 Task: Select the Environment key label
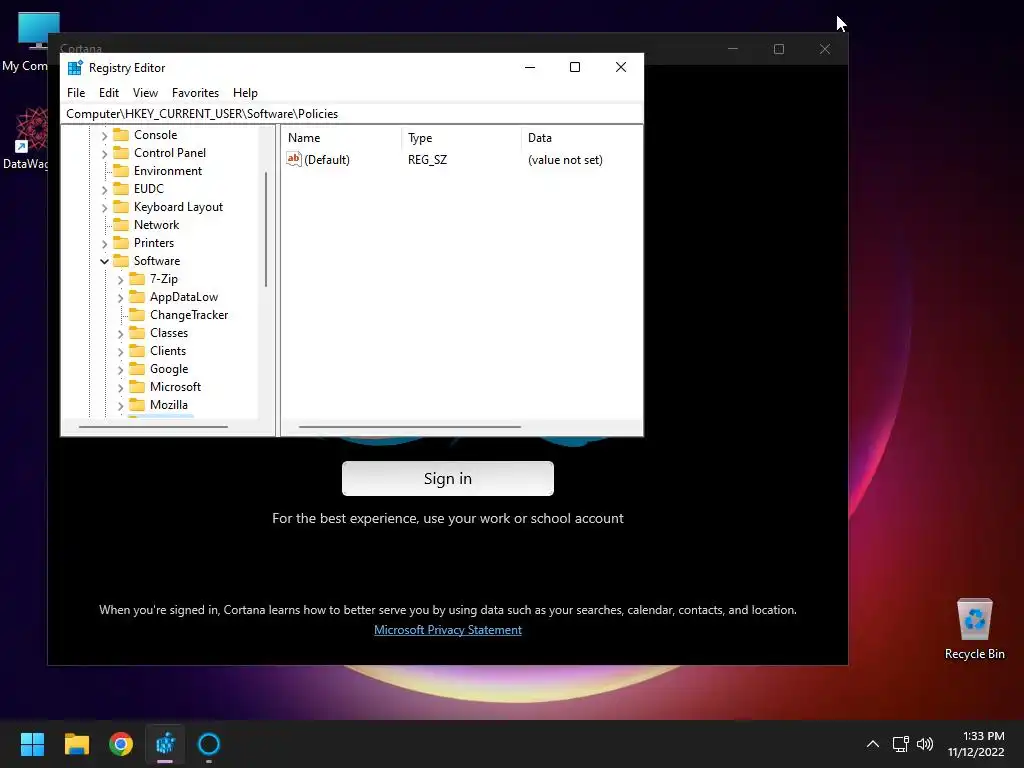pos(168,170)
